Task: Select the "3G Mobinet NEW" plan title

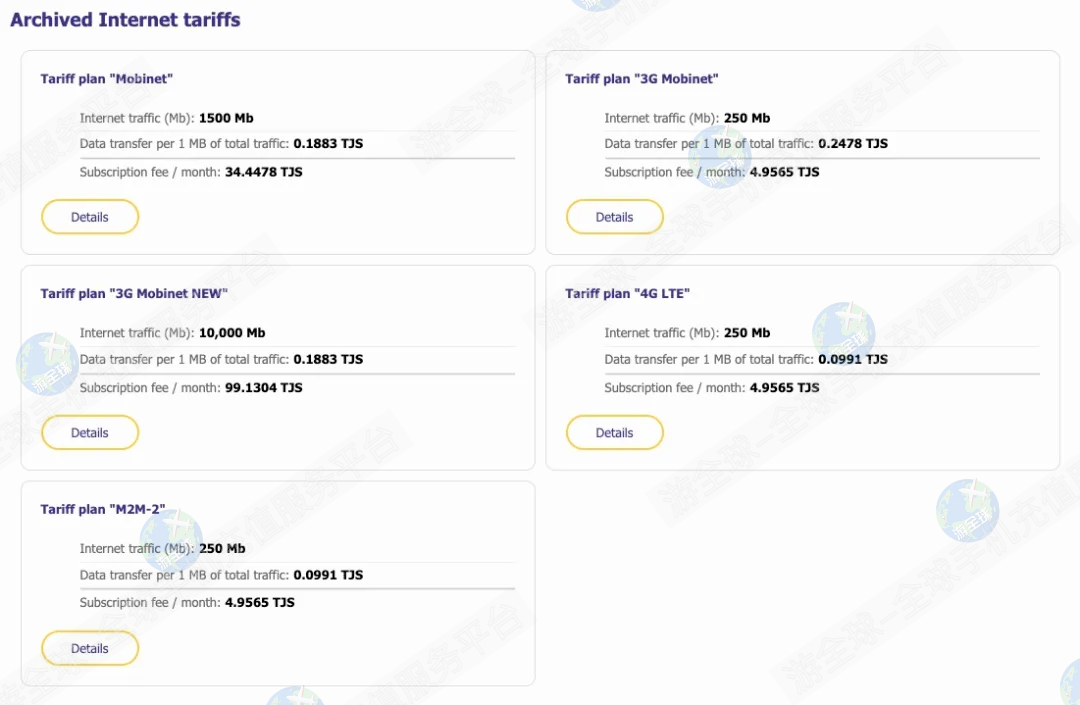Action: coord(134,294)
